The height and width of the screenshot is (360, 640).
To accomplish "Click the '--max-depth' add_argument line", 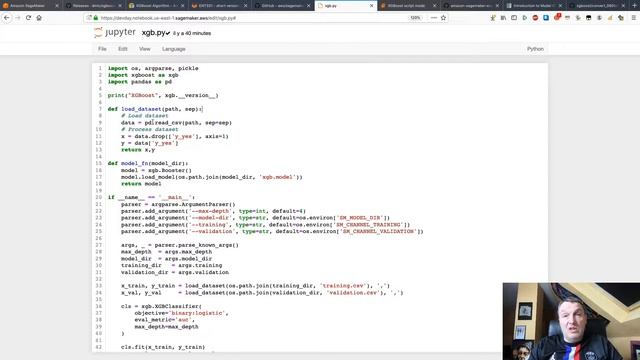I will click(213, 211).
